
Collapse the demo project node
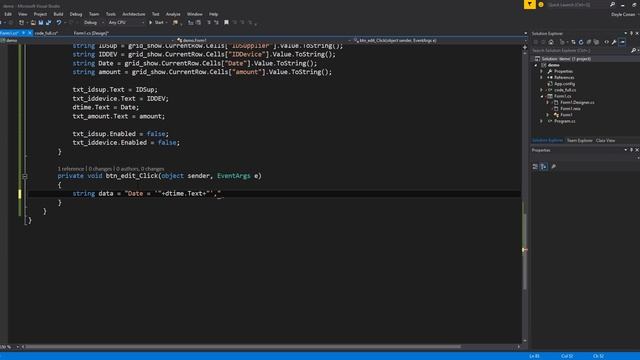536,65
